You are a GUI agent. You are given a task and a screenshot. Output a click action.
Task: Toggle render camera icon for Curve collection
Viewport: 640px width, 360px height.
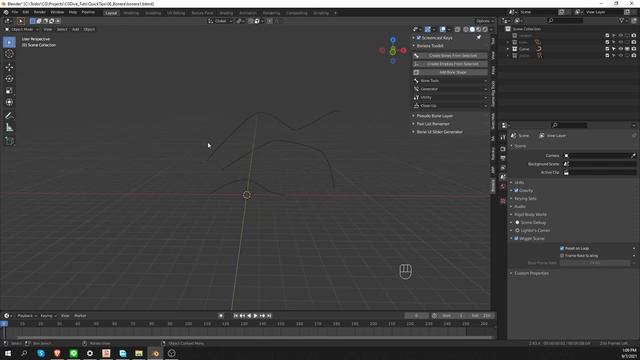point(634,49)
